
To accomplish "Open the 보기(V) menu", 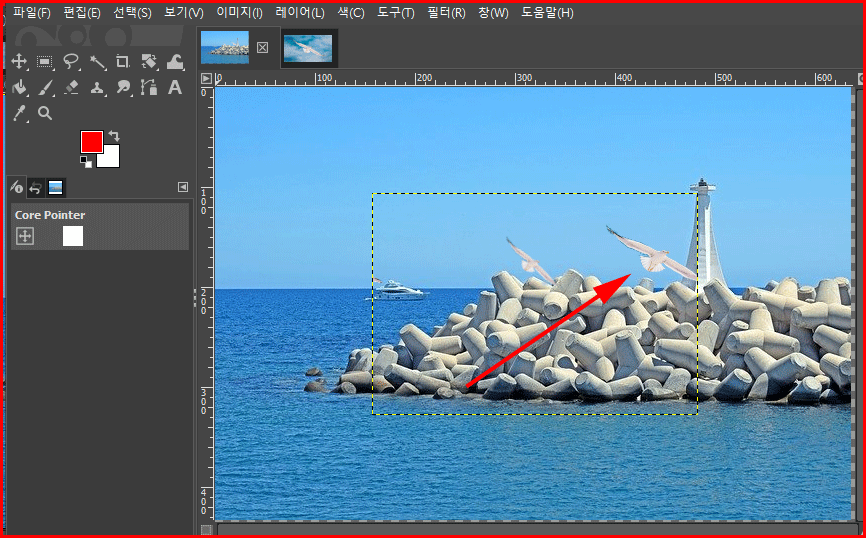I will tap(184, 13).
